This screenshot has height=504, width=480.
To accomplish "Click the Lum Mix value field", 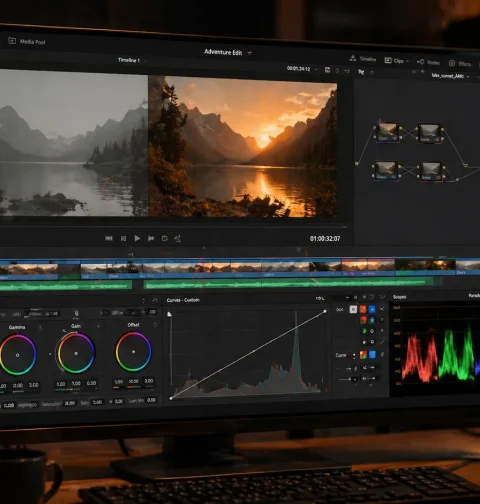I will pos(151,400).
